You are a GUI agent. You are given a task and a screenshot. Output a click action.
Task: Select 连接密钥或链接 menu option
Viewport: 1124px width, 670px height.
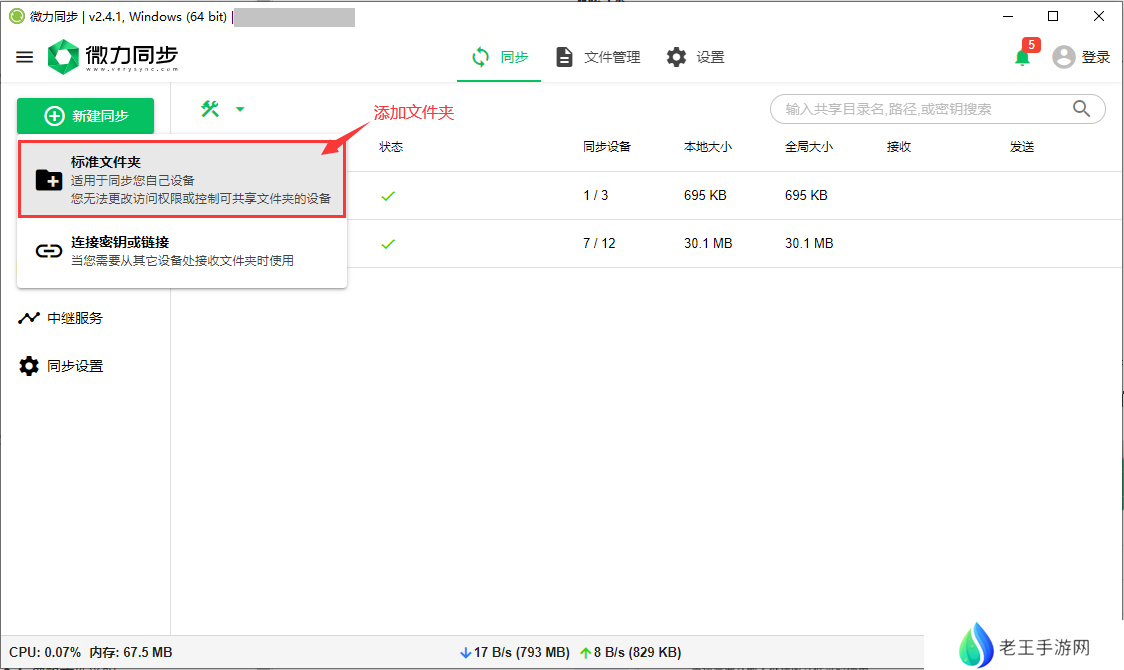click(182, 251)
